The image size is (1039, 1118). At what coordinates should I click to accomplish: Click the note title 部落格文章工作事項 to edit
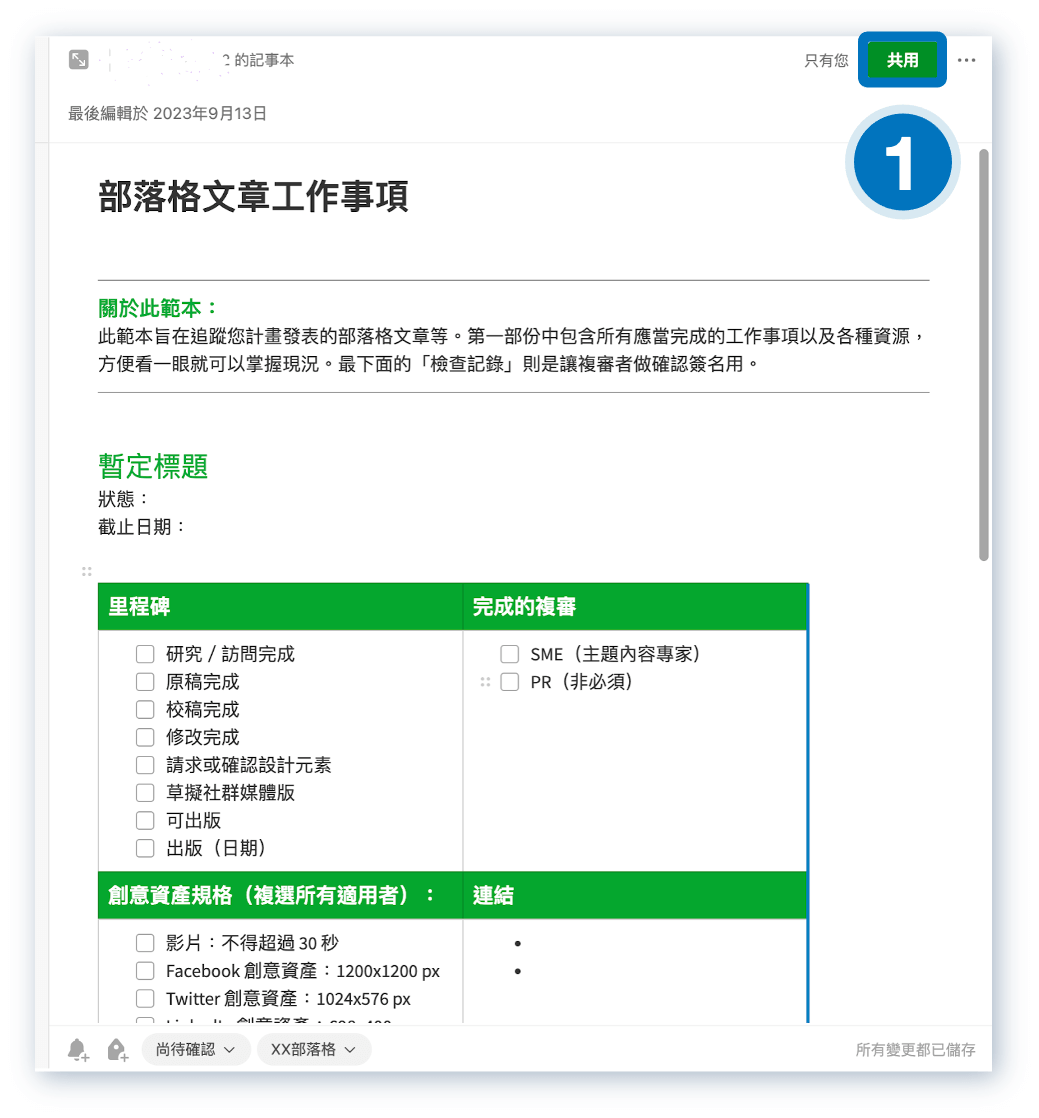(254, 198)
